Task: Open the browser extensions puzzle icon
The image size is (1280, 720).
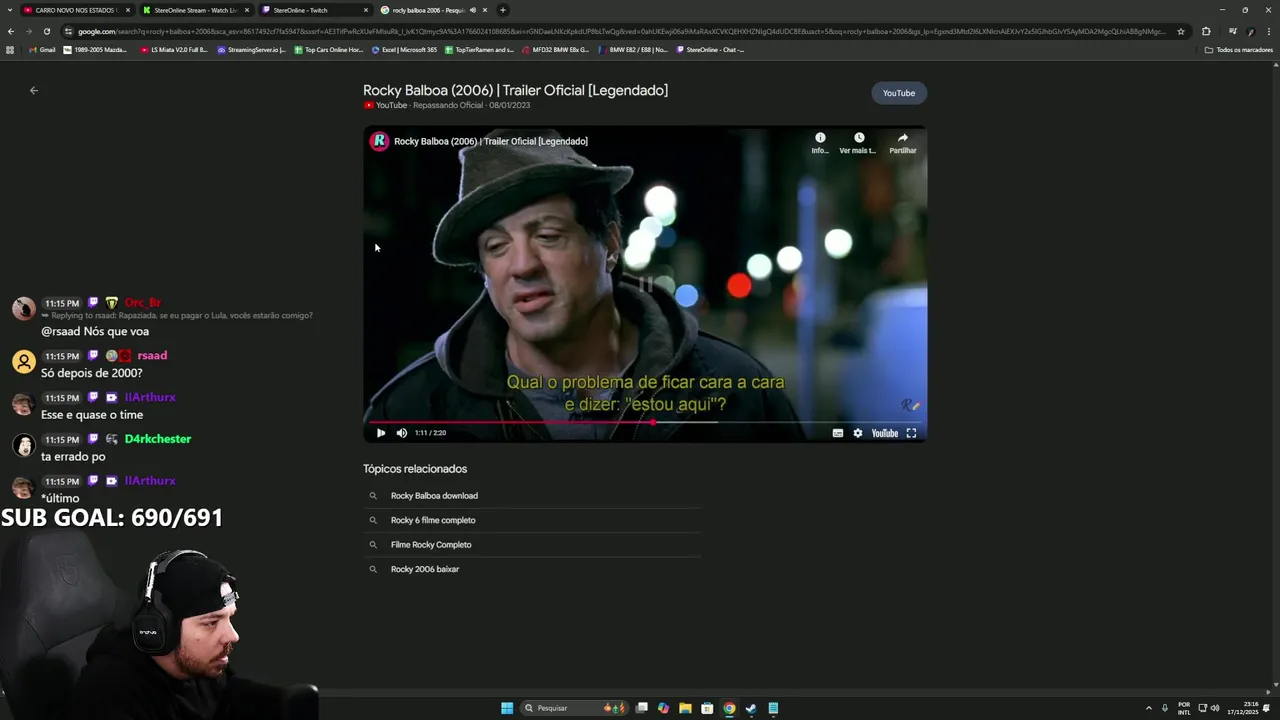Action: [x=1206, y=31]
